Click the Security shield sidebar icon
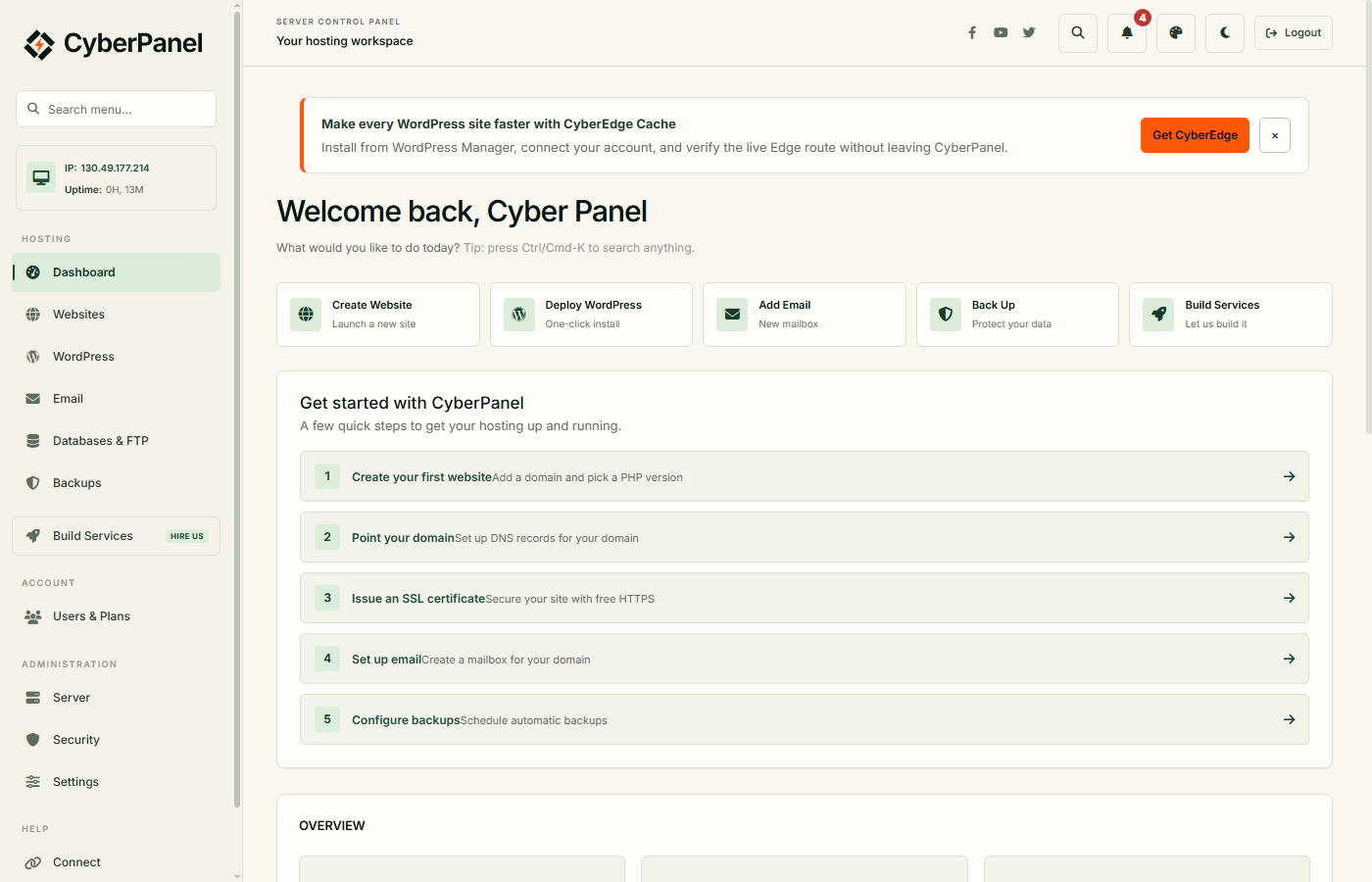 click(x=33, y=740)
